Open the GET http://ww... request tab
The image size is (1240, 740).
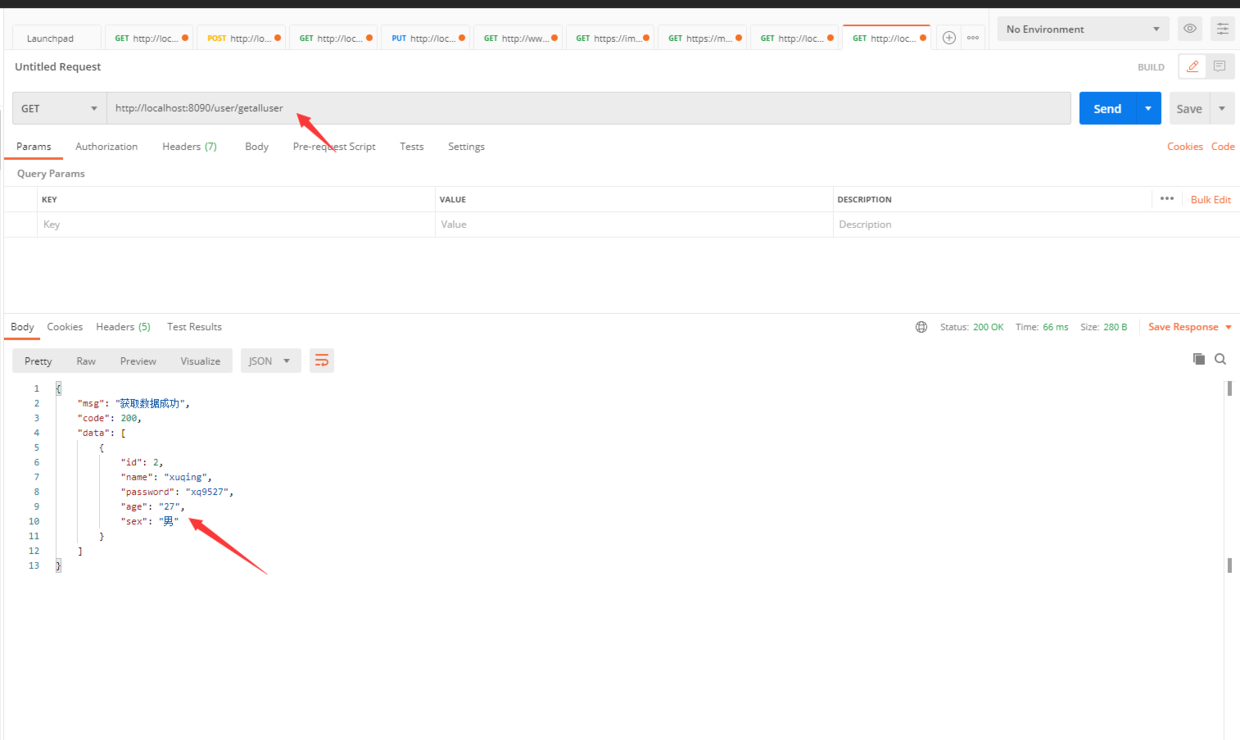click(519, 38)
